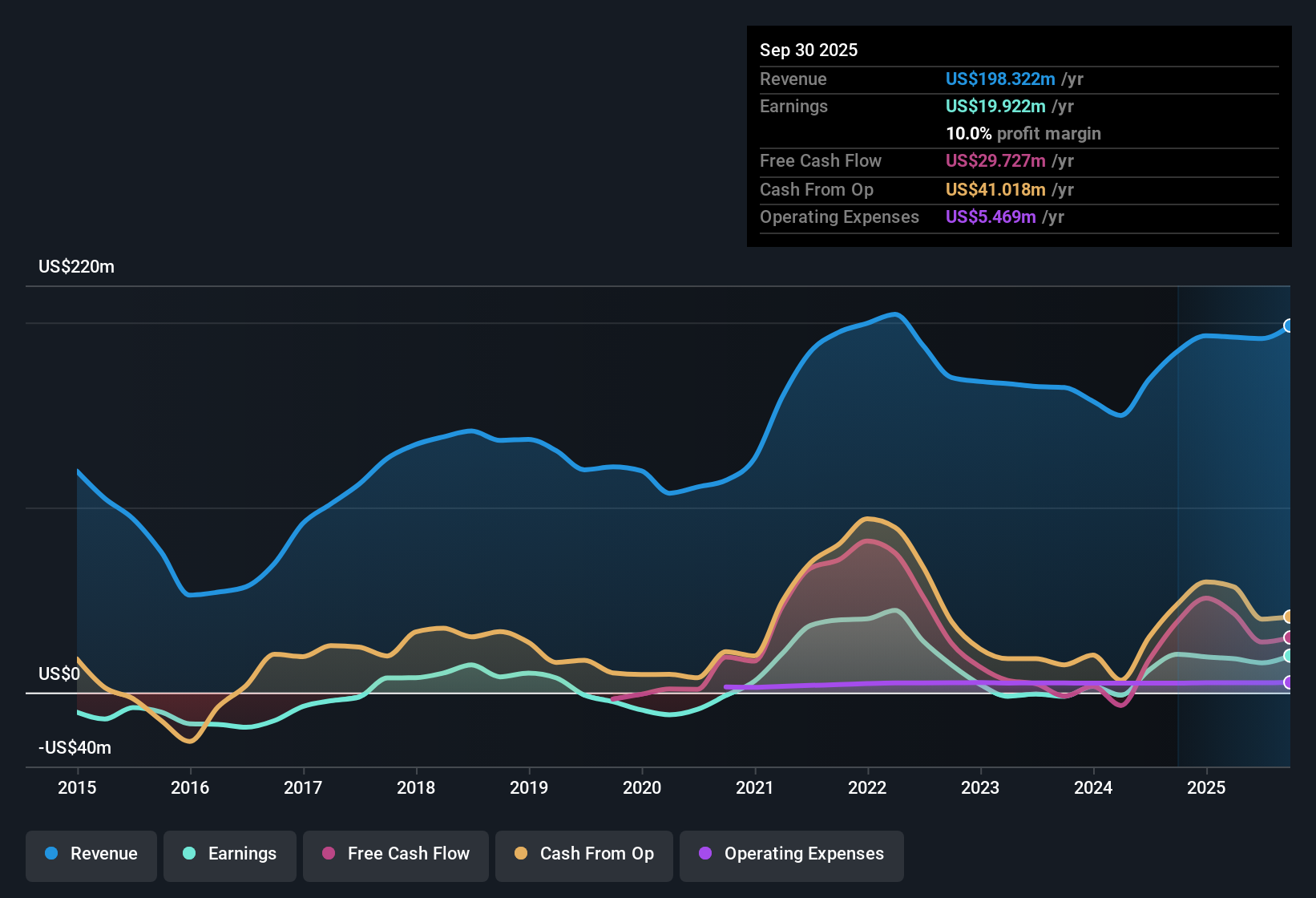
Task: Click the 10.0% profit margin text
Action: point(1023,133)
